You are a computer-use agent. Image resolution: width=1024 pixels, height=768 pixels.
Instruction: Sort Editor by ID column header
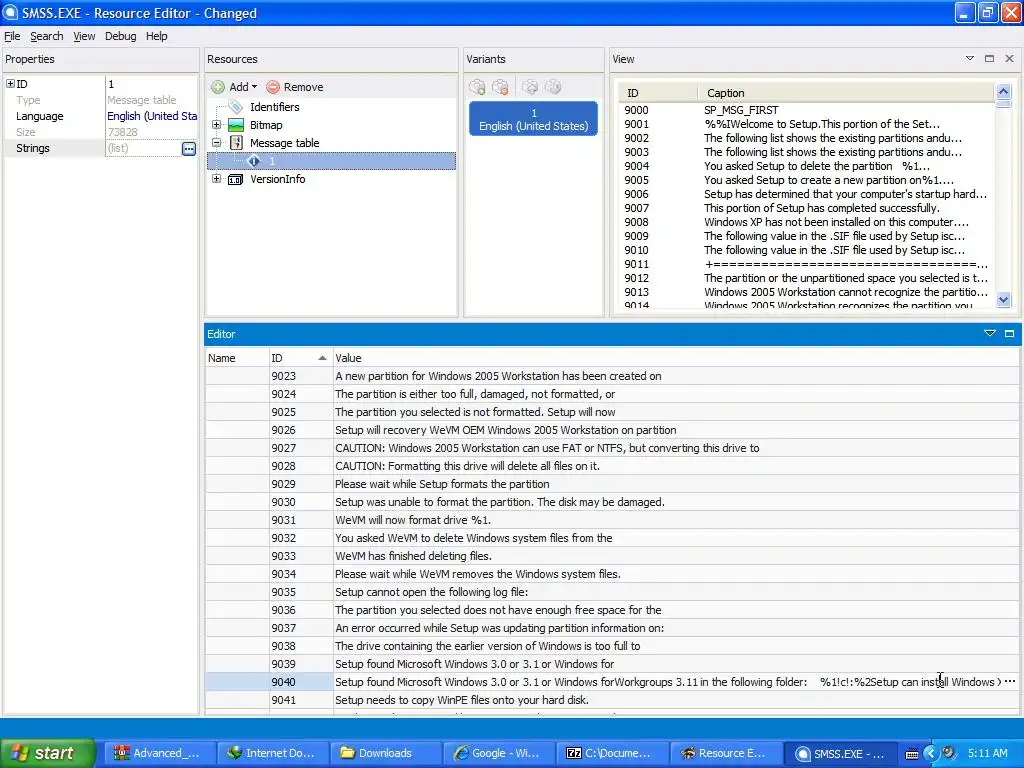click(x=300, y=358)
